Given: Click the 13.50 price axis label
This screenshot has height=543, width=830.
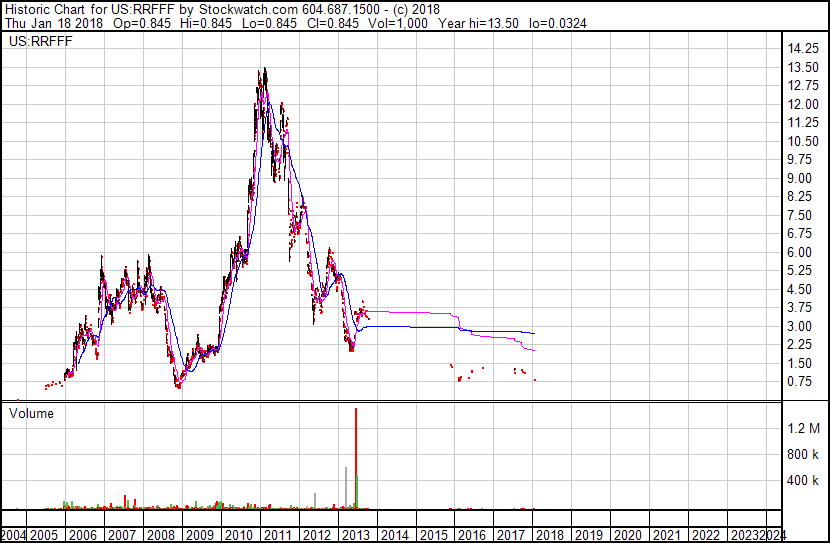Looking at the screenshot, I should coord(803,67).
